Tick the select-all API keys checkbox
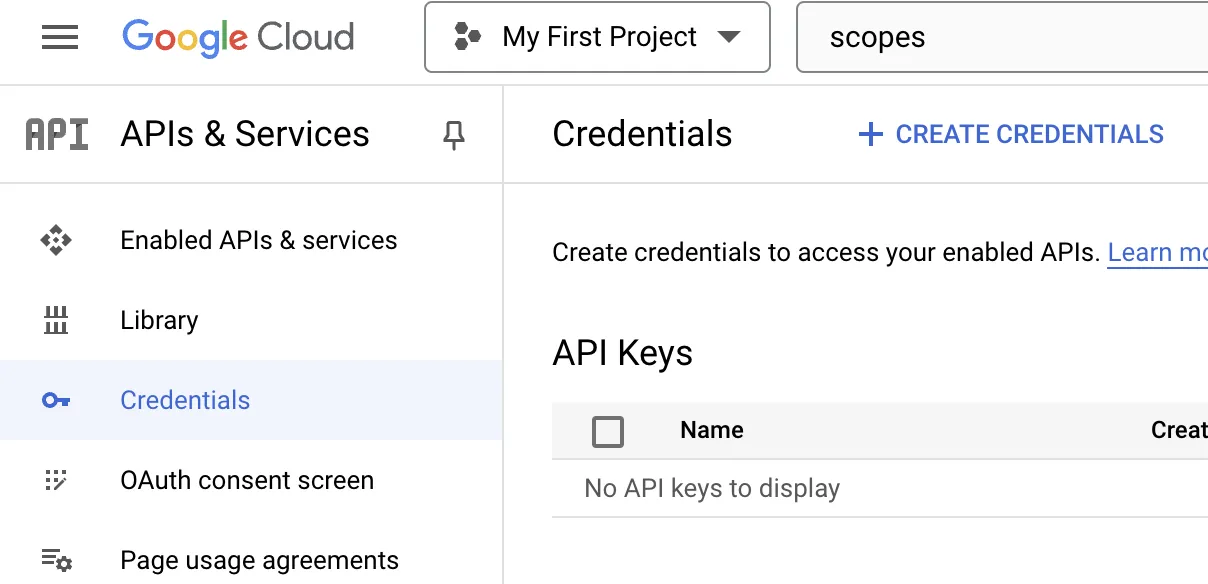The image size is (1208, 584). coord(608,431)
